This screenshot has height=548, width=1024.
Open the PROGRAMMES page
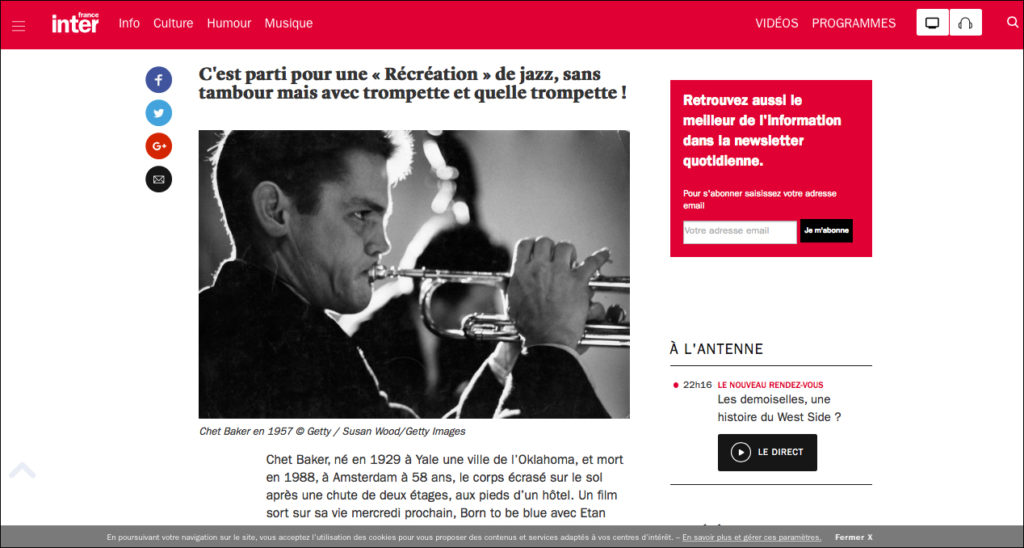(854, 23)
